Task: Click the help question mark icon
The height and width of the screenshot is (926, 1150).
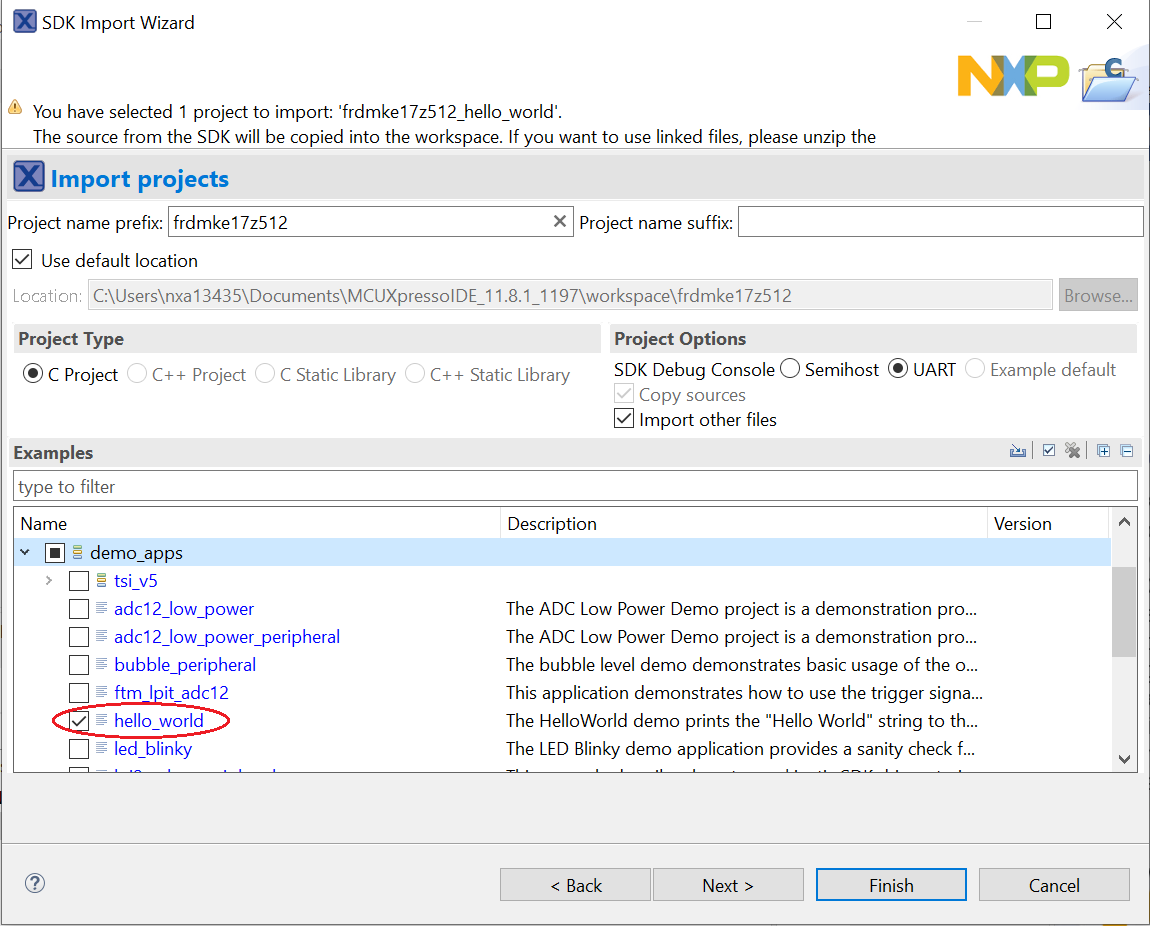Action: tap(35, 883)
